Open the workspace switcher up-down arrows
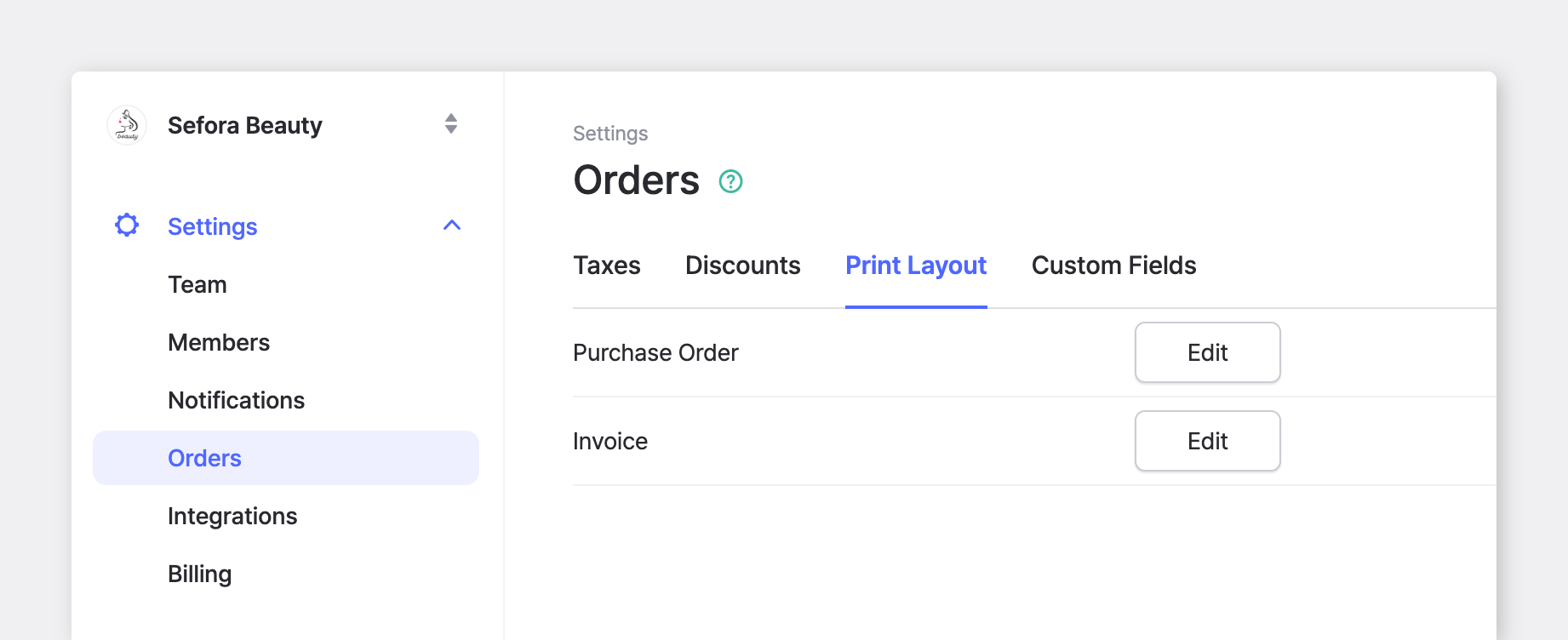 [x=451, y=124]
